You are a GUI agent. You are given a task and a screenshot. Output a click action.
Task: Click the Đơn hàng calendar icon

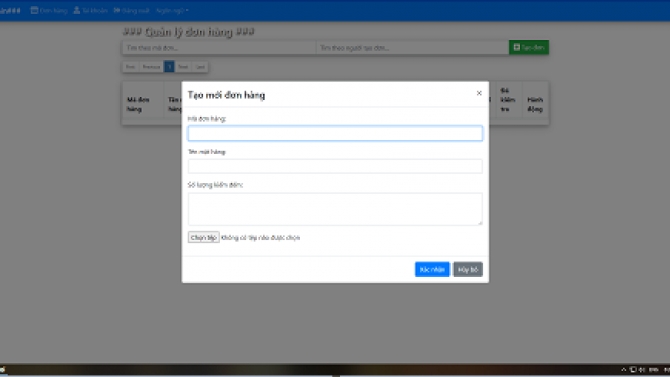pos(34,10)
